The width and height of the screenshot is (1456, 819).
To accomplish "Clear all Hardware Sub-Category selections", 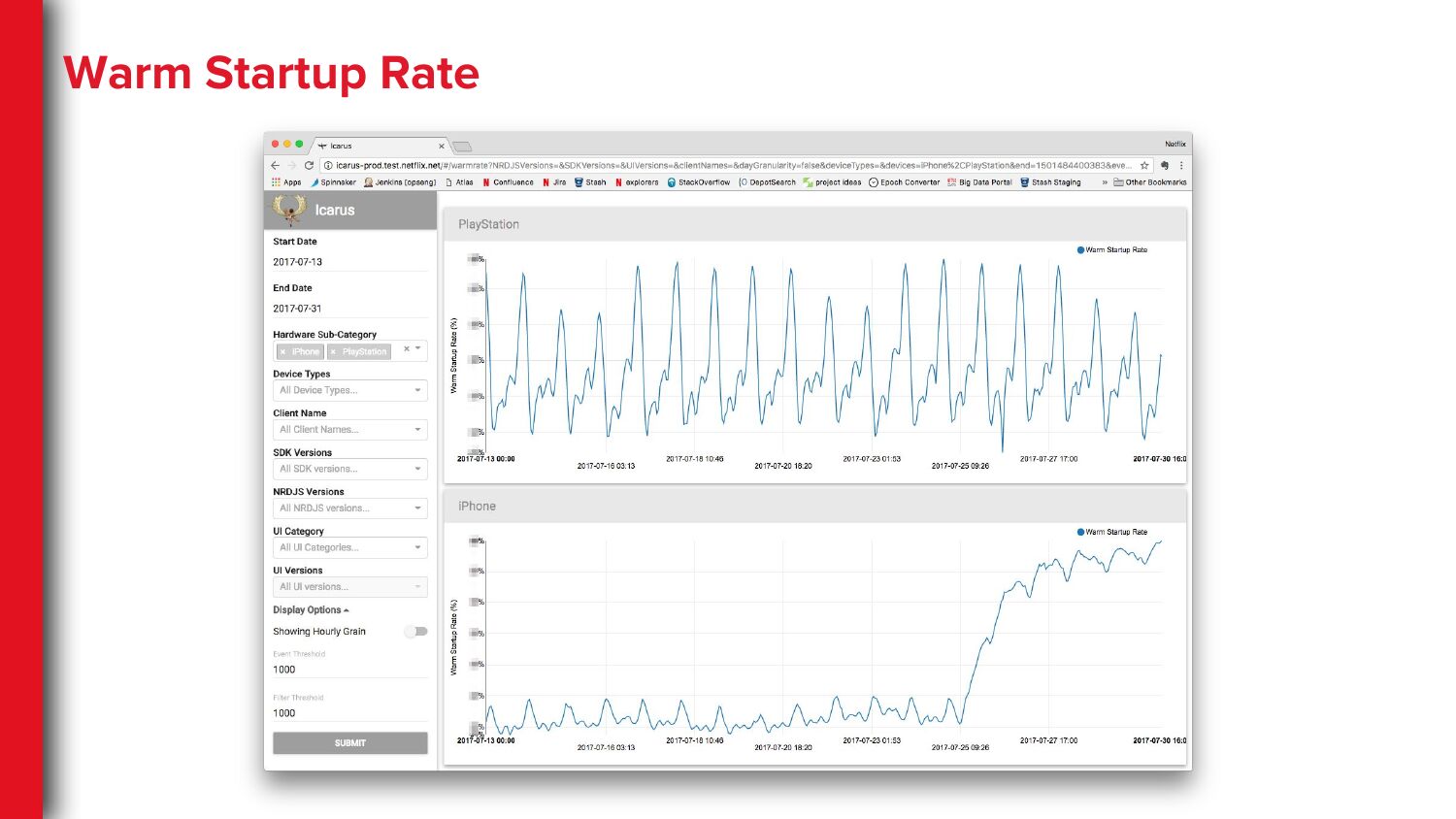I will [x=407, y=348].
